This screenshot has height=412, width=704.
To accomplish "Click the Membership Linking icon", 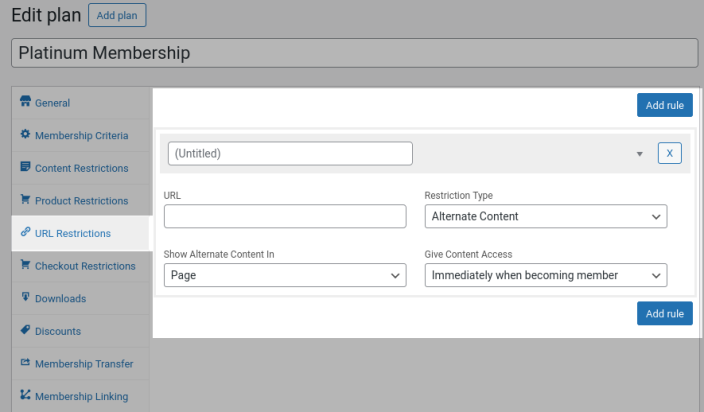I will [25, 395].
